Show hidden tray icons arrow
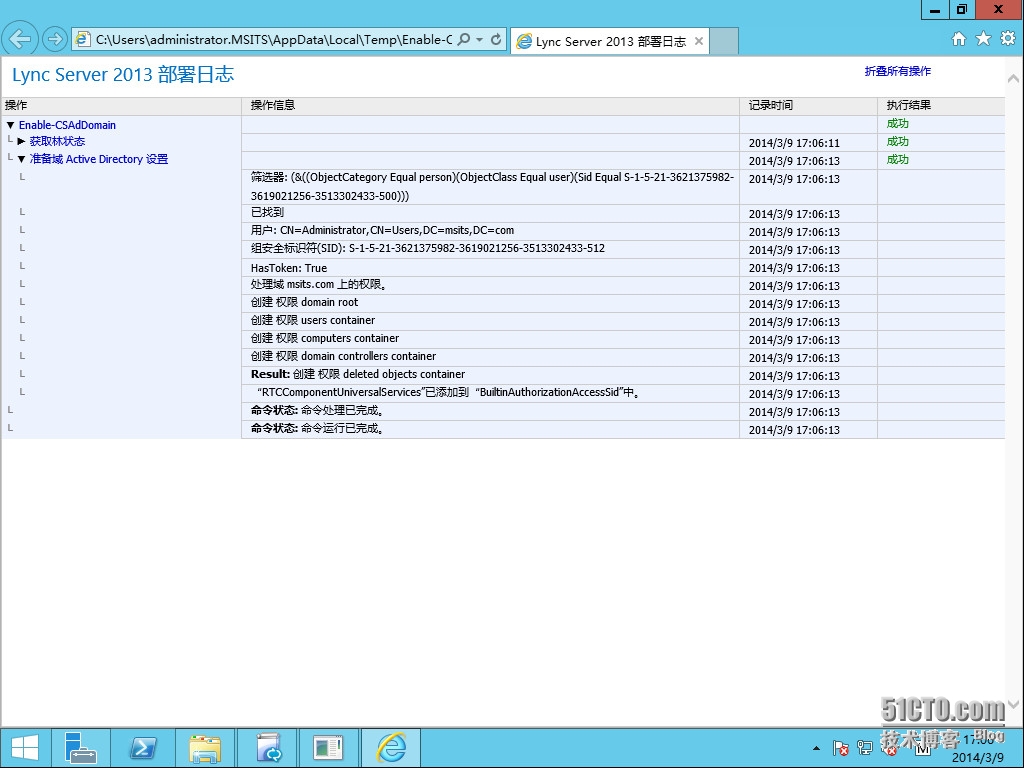 point(816,748)
